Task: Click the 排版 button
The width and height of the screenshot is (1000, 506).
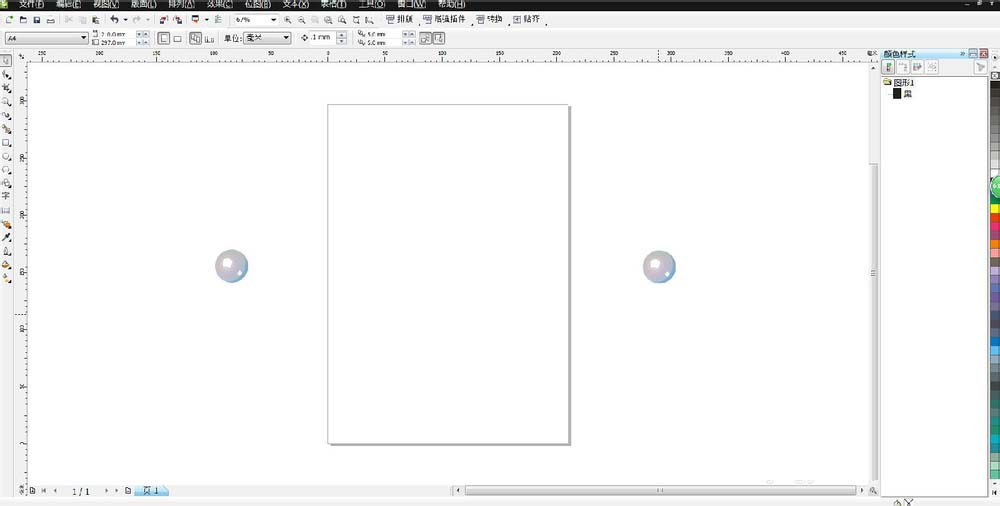Action: 400,19
